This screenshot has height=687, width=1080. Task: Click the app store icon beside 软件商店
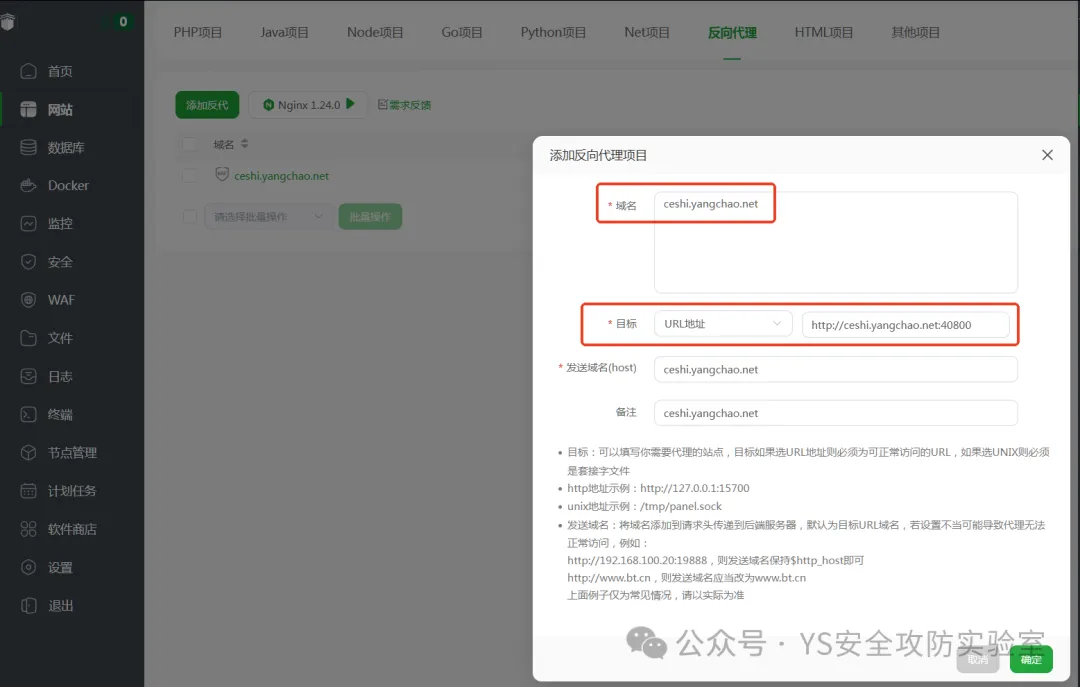pyautogui.click(x=28, y=529)
